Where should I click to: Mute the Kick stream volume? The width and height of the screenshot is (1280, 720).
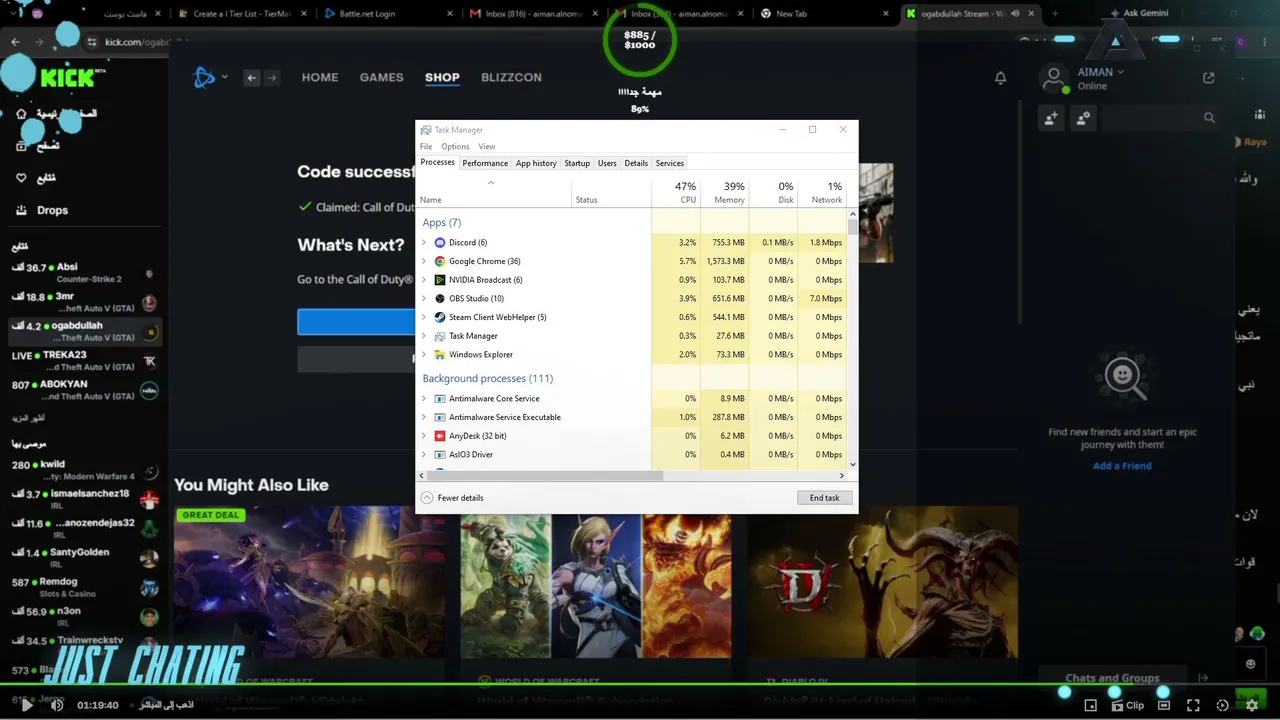[x=57, y=705]
